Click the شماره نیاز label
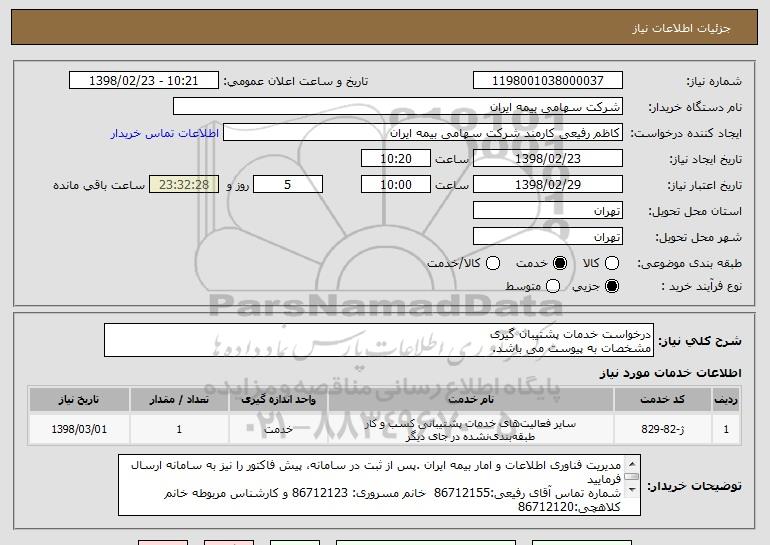This screenshot has height=545, width=770. (714, 81)
